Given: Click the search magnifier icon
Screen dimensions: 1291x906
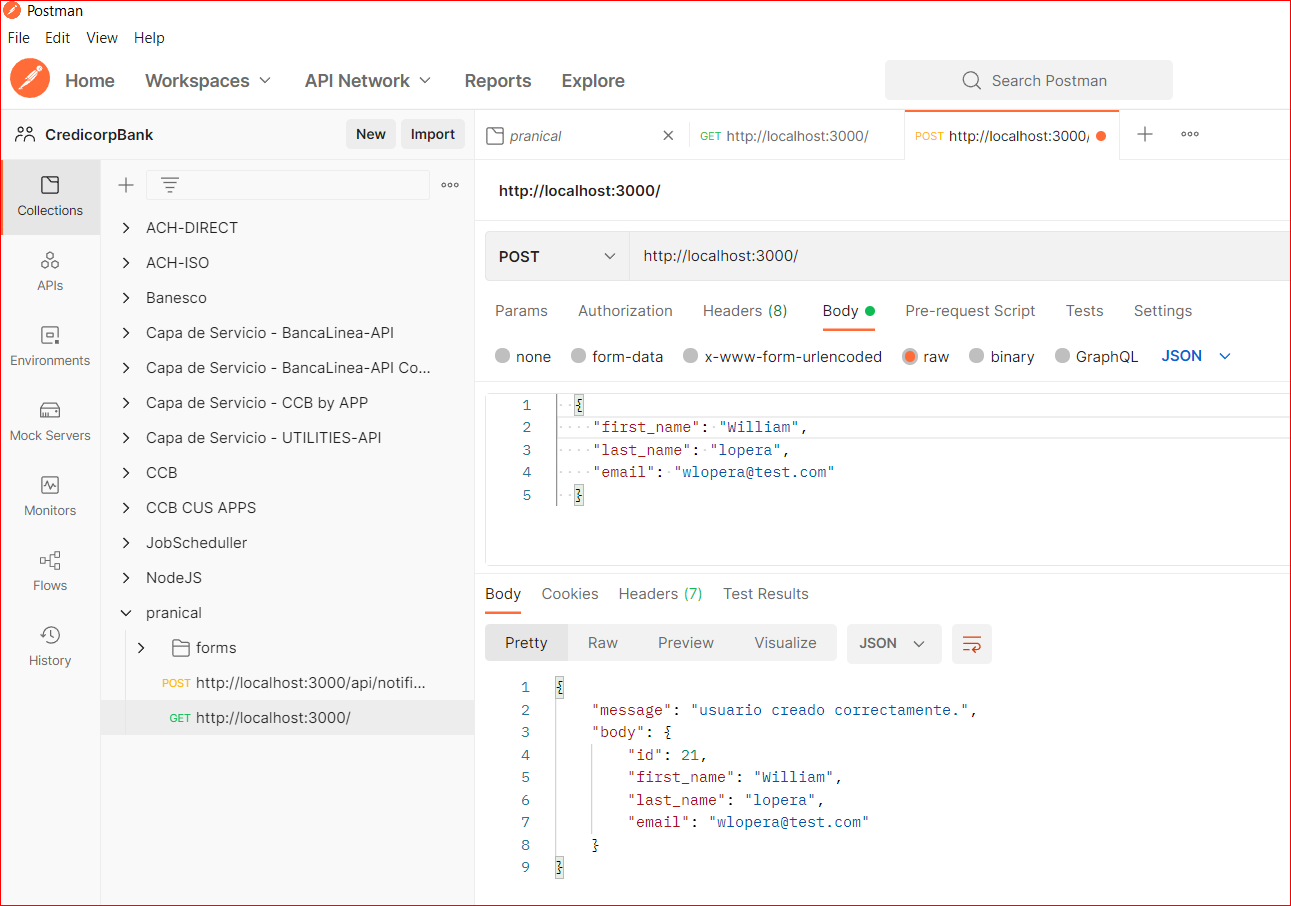Looking at the screenshot, I should (971, 80).
